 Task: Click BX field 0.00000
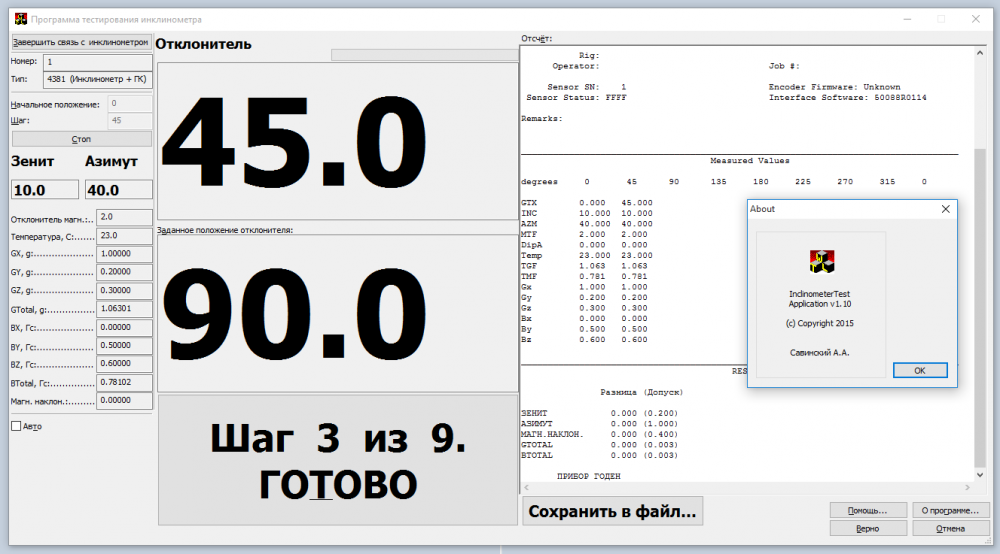[x=124, y=328]
